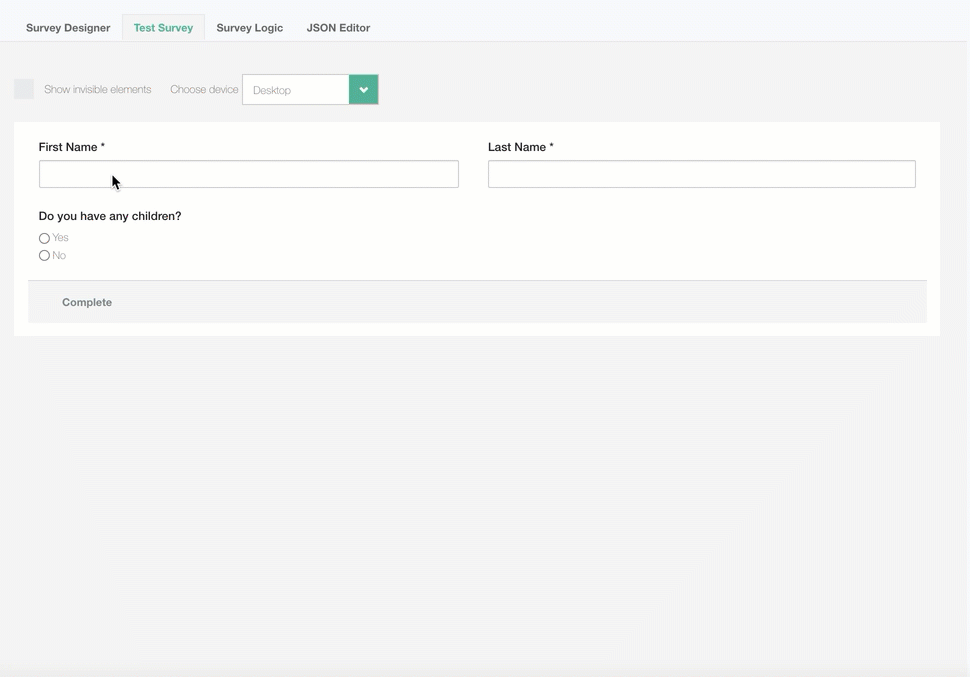Click the 'Last Name *' question label
The height and width of the screenshot is (677, 970).
520,147
